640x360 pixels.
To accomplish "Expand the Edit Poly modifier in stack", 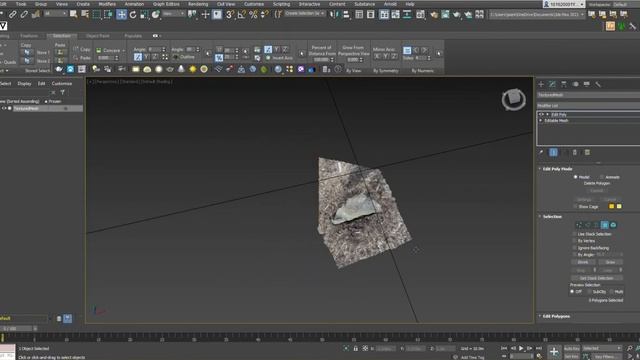I will coord(547,115).
